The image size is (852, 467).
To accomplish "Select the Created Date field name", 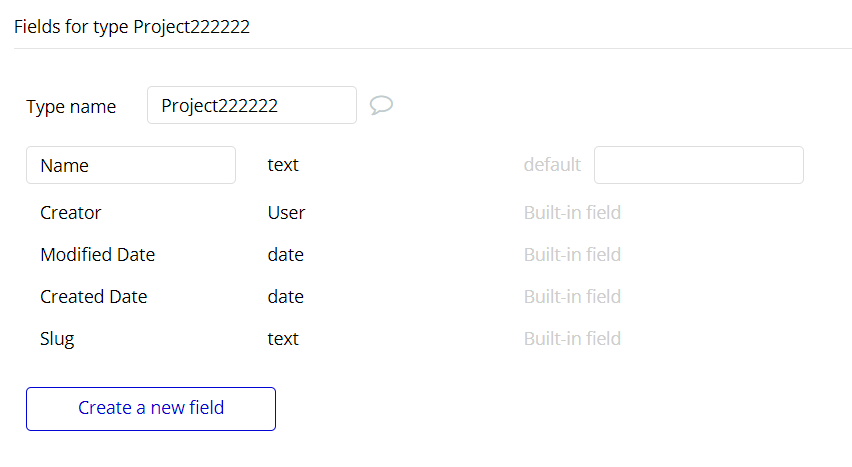I will pyautogui.click(x=93, y=296).
